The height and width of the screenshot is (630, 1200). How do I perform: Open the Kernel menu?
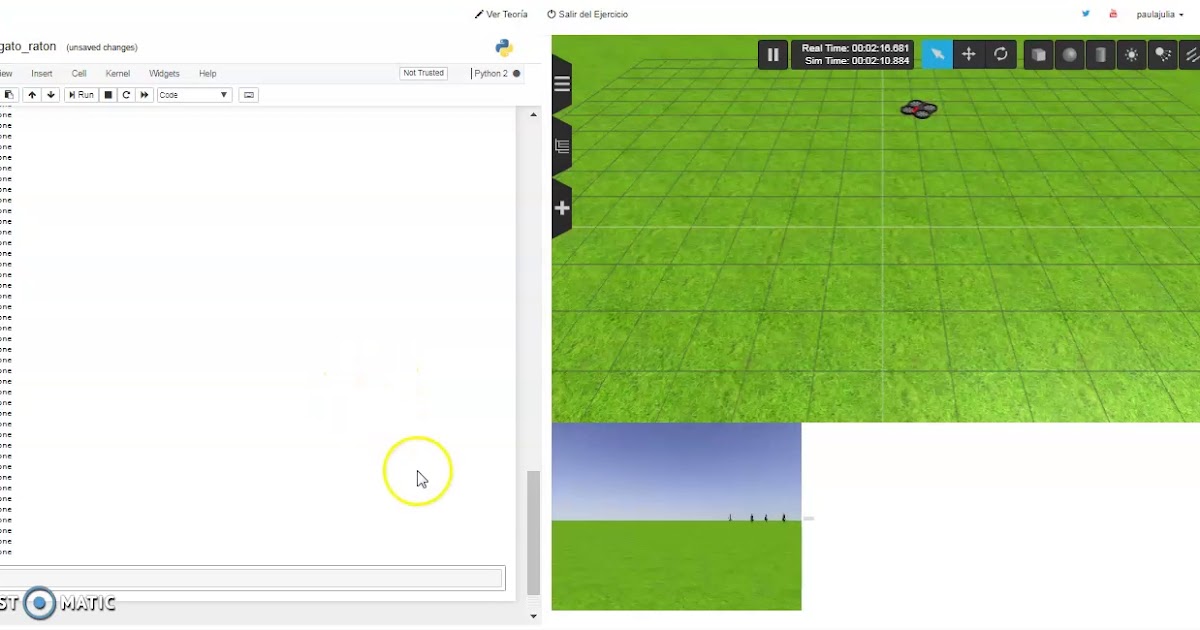point(118,74)
